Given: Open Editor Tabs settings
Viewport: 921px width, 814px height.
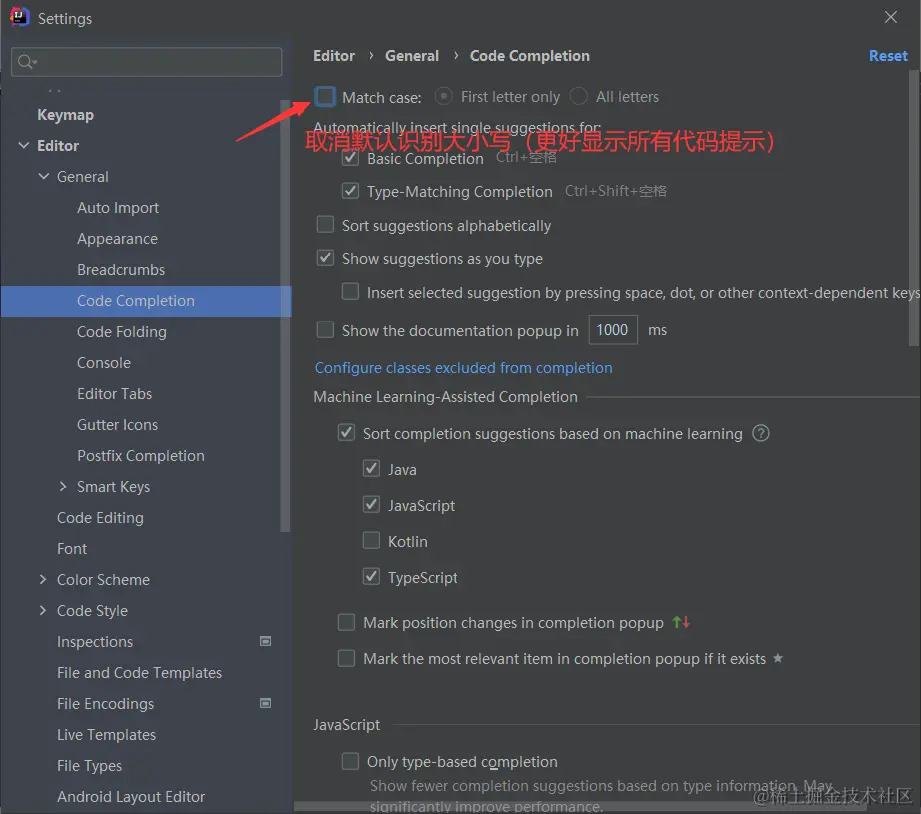Looking at the screenshot, I should (x=114, y=393).
